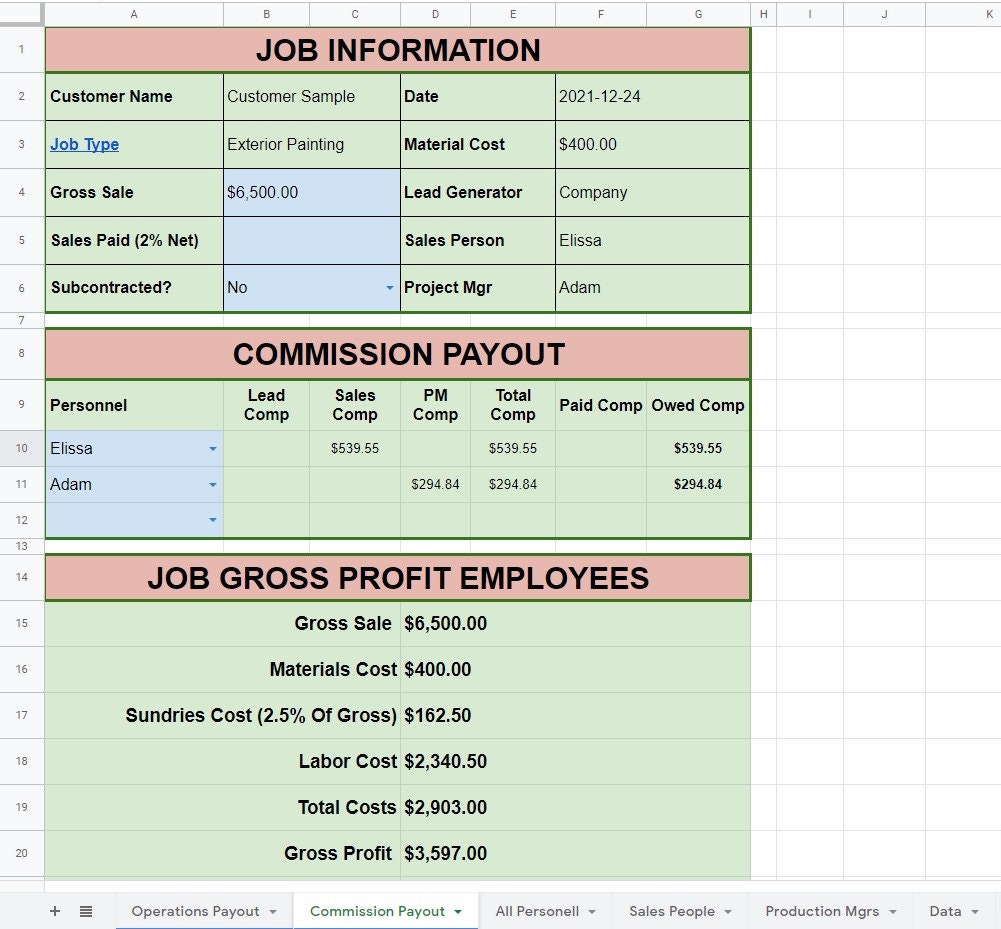The height and width of the screenshot is (929, 1001).
Task: Open the Operations Payout tab menu arrow
Action: coord(275,911)
